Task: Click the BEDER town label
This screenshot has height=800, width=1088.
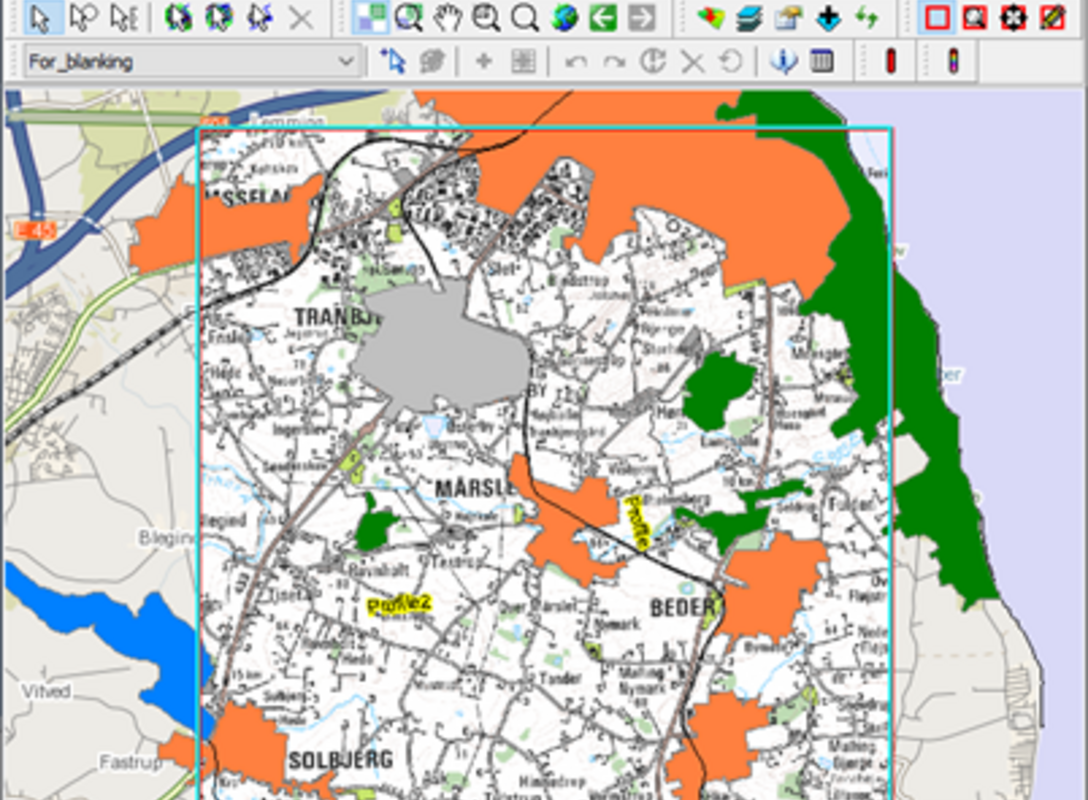Action: (682, 608)
